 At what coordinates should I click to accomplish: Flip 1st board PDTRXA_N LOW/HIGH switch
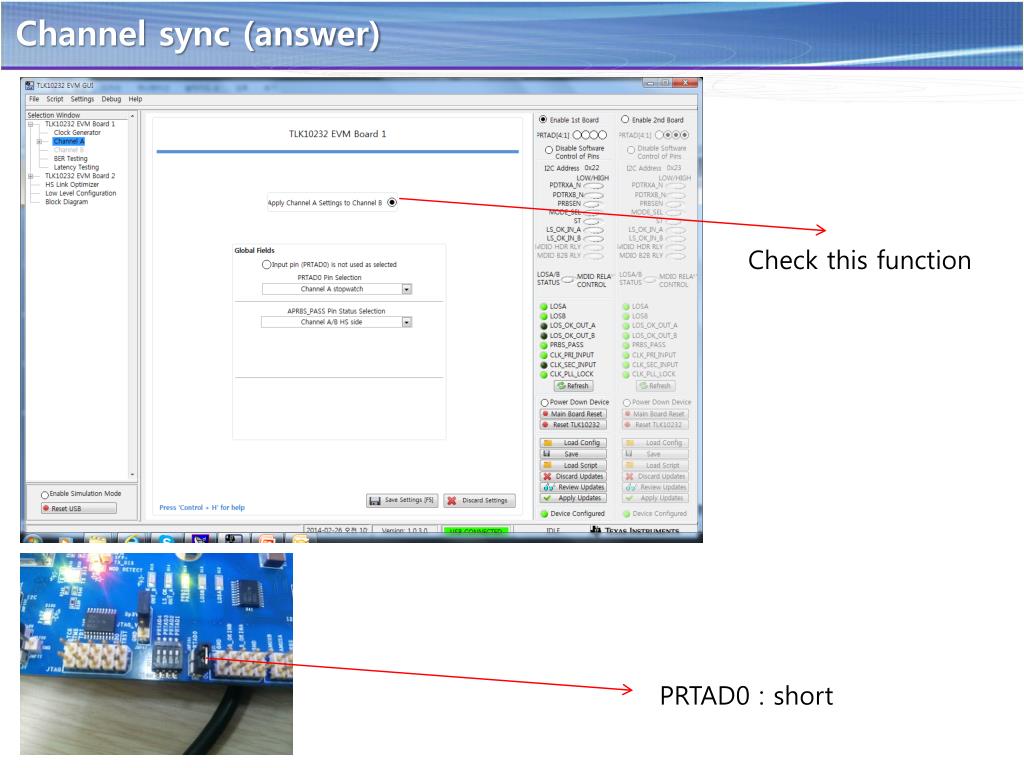(593, 186)
